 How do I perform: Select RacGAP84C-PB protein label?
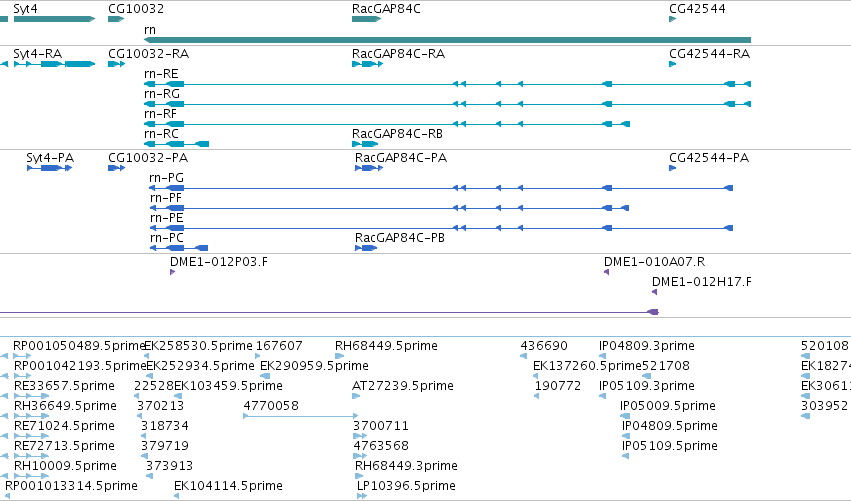tap(400, 238)
